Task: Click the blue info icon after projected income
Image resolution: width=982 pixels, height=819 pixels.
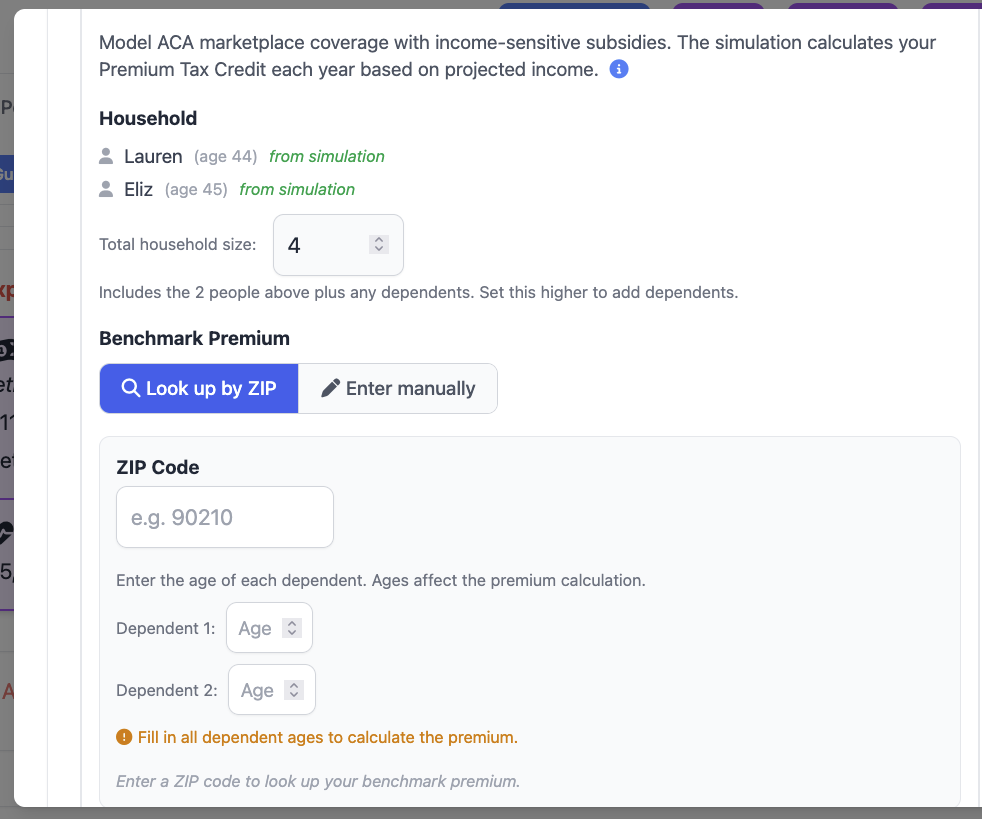Action: pos(619,69)
